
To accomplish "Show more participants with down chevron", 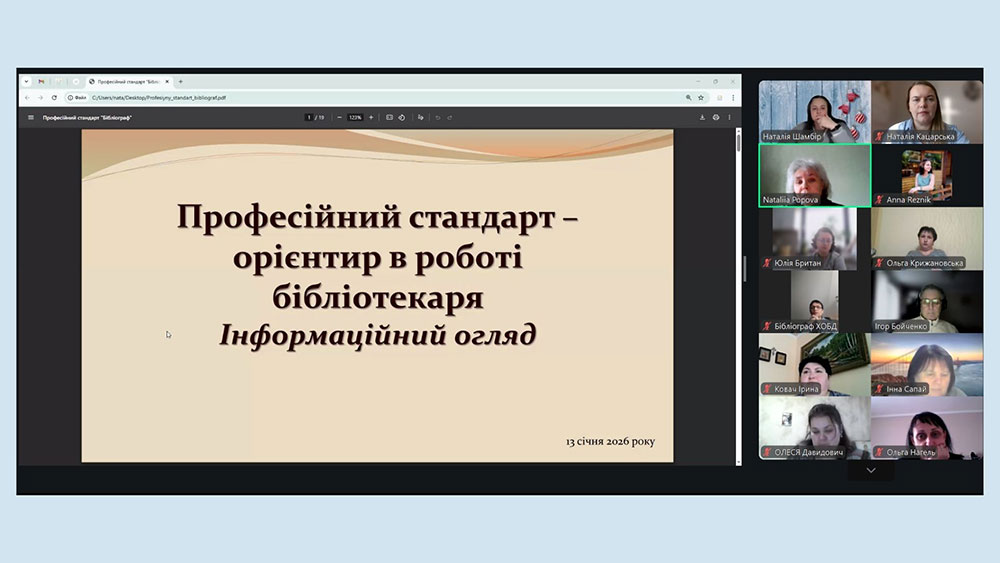I will tap(870, 470).
